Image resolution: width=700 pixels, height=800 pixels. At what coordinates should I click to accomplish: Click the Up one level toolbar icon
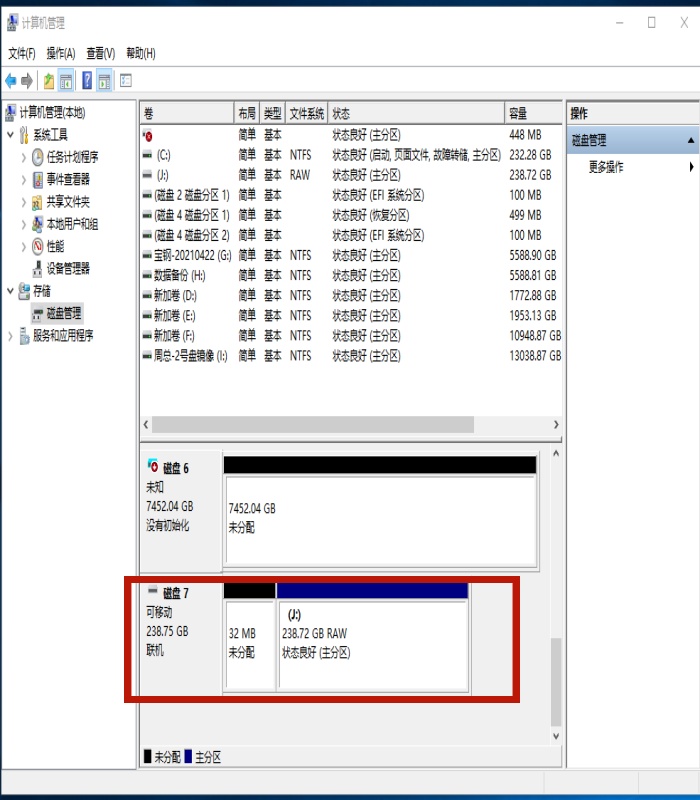pos(48,81)
